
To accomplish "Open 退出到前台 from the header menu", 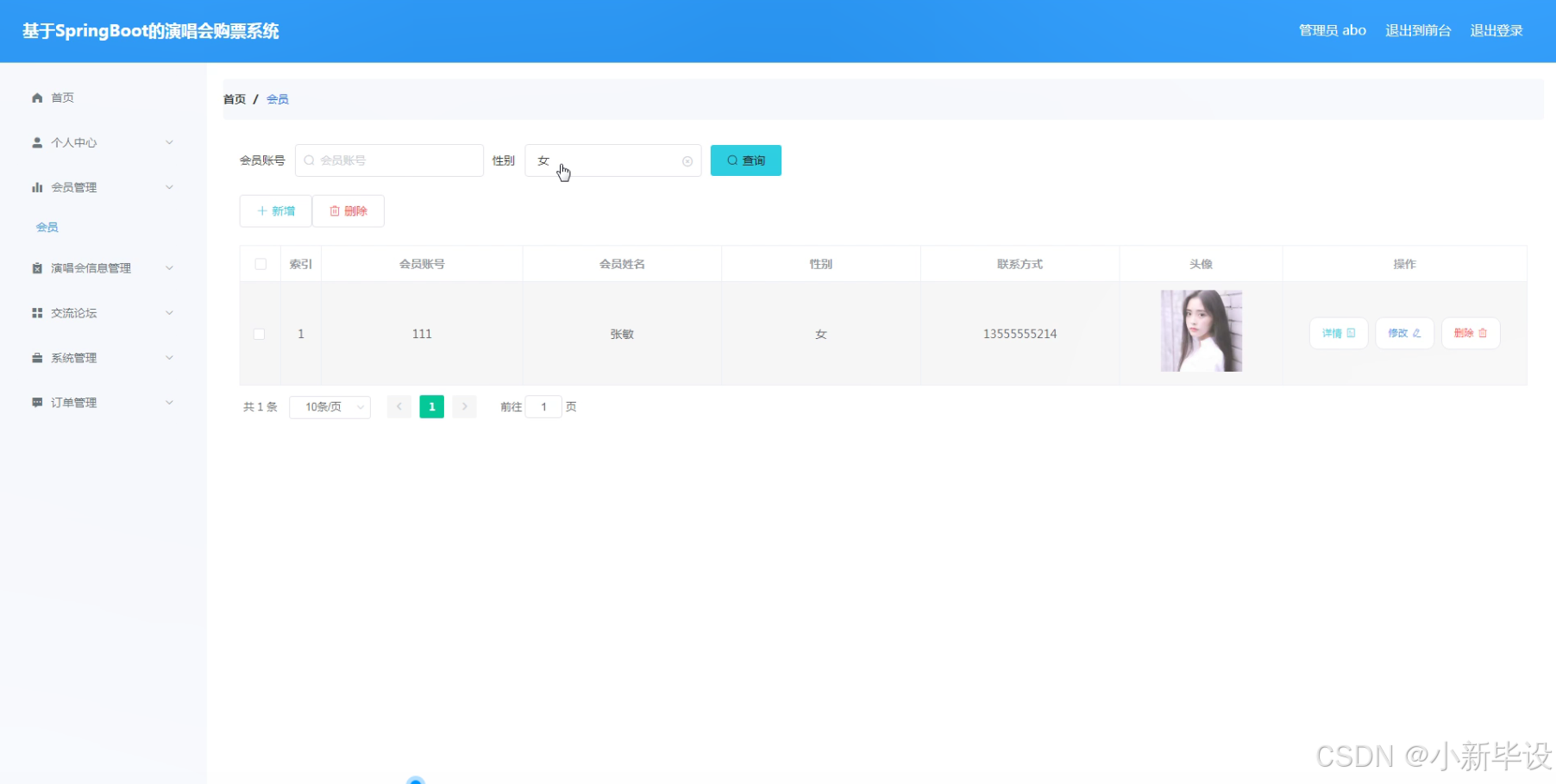I will tap(1418, 30).
